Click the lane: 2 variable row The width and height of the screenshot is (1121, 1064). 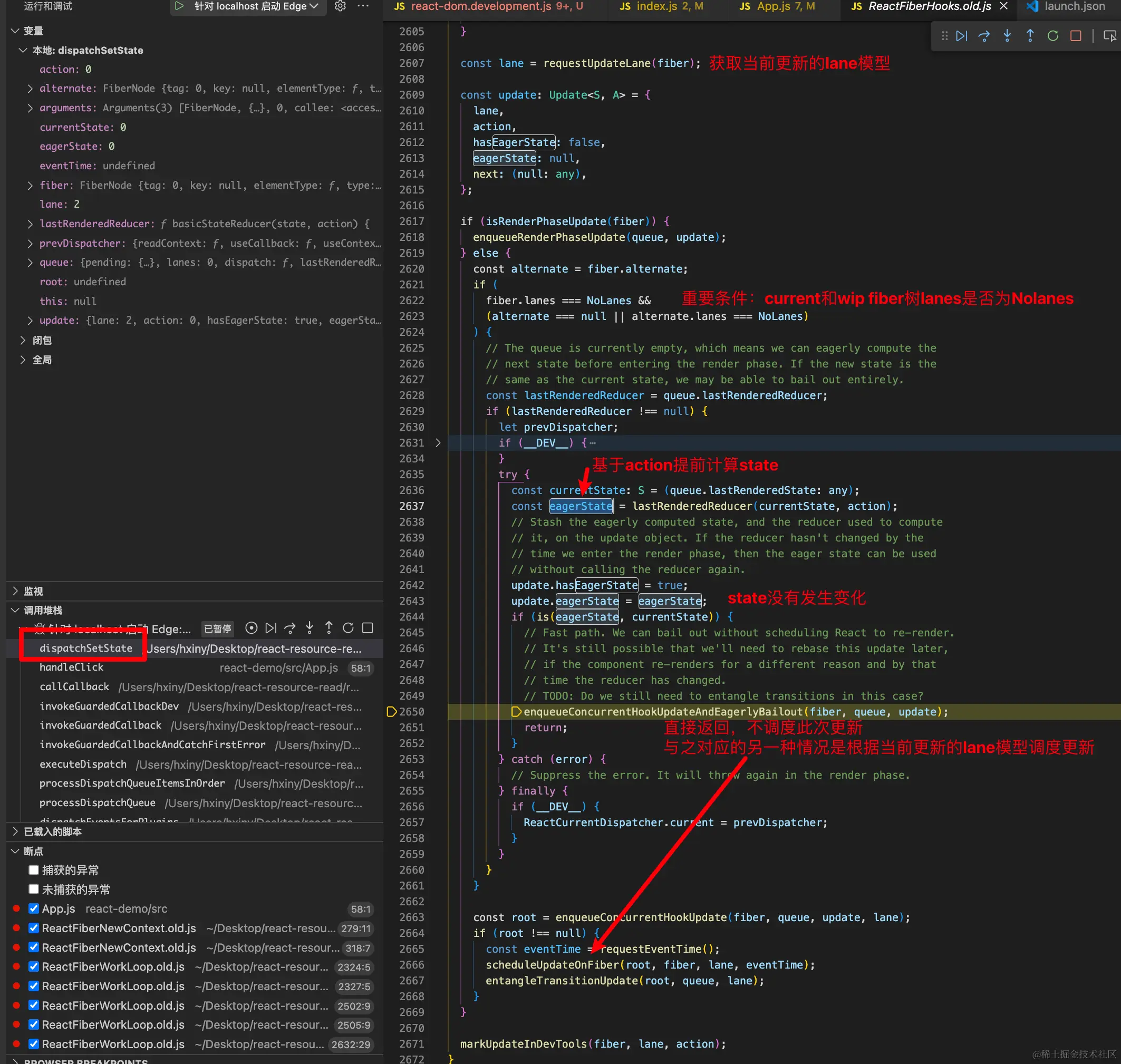coord(195,204)
